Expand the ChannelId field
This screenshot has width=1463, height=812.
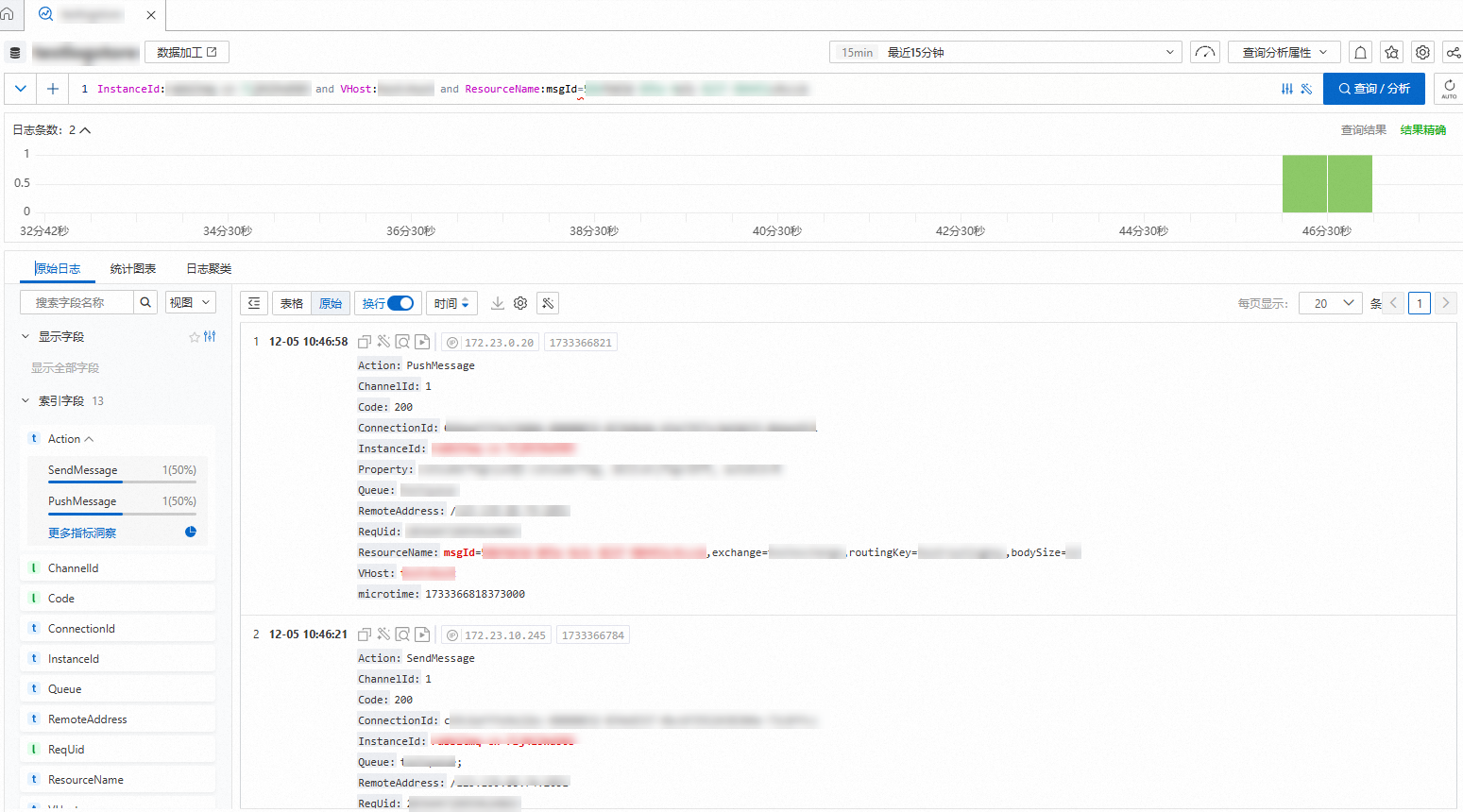(117, 568)
